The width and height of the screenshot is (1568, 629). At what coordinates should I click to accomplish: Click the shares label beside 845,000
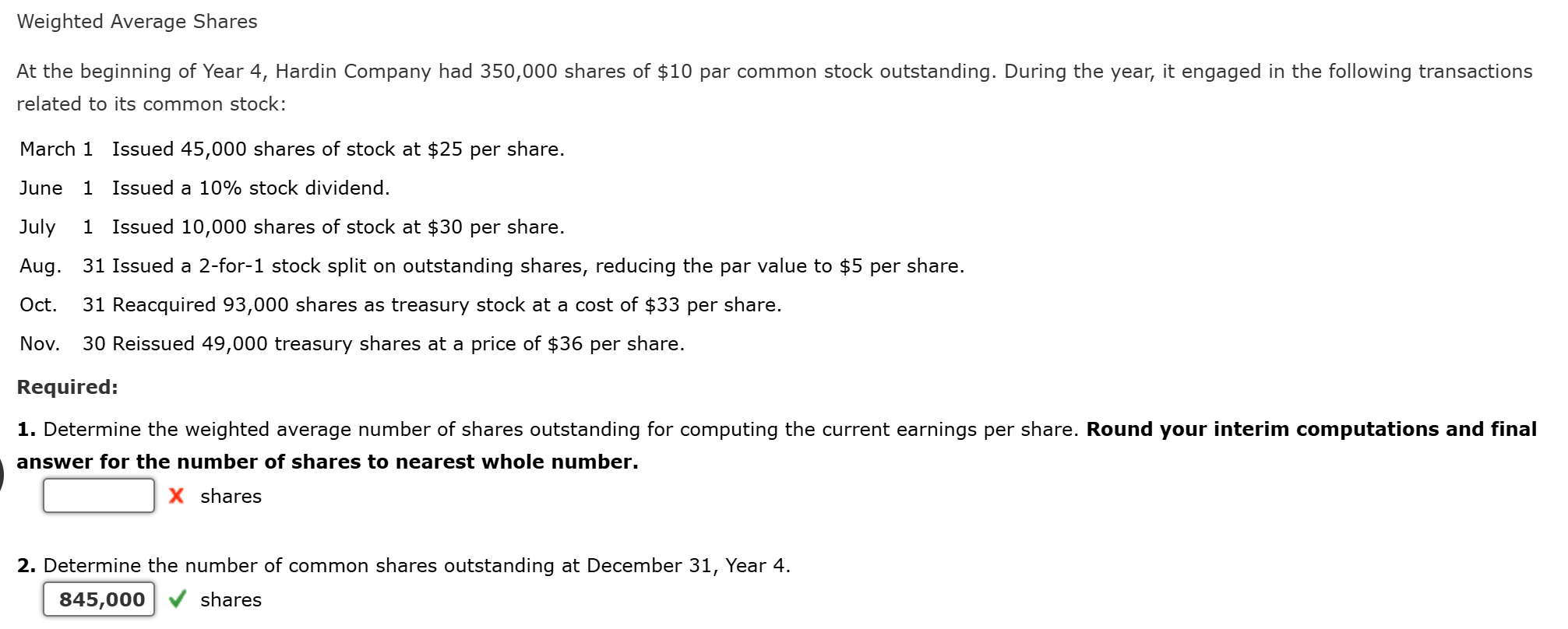click(x=230, y=599)
